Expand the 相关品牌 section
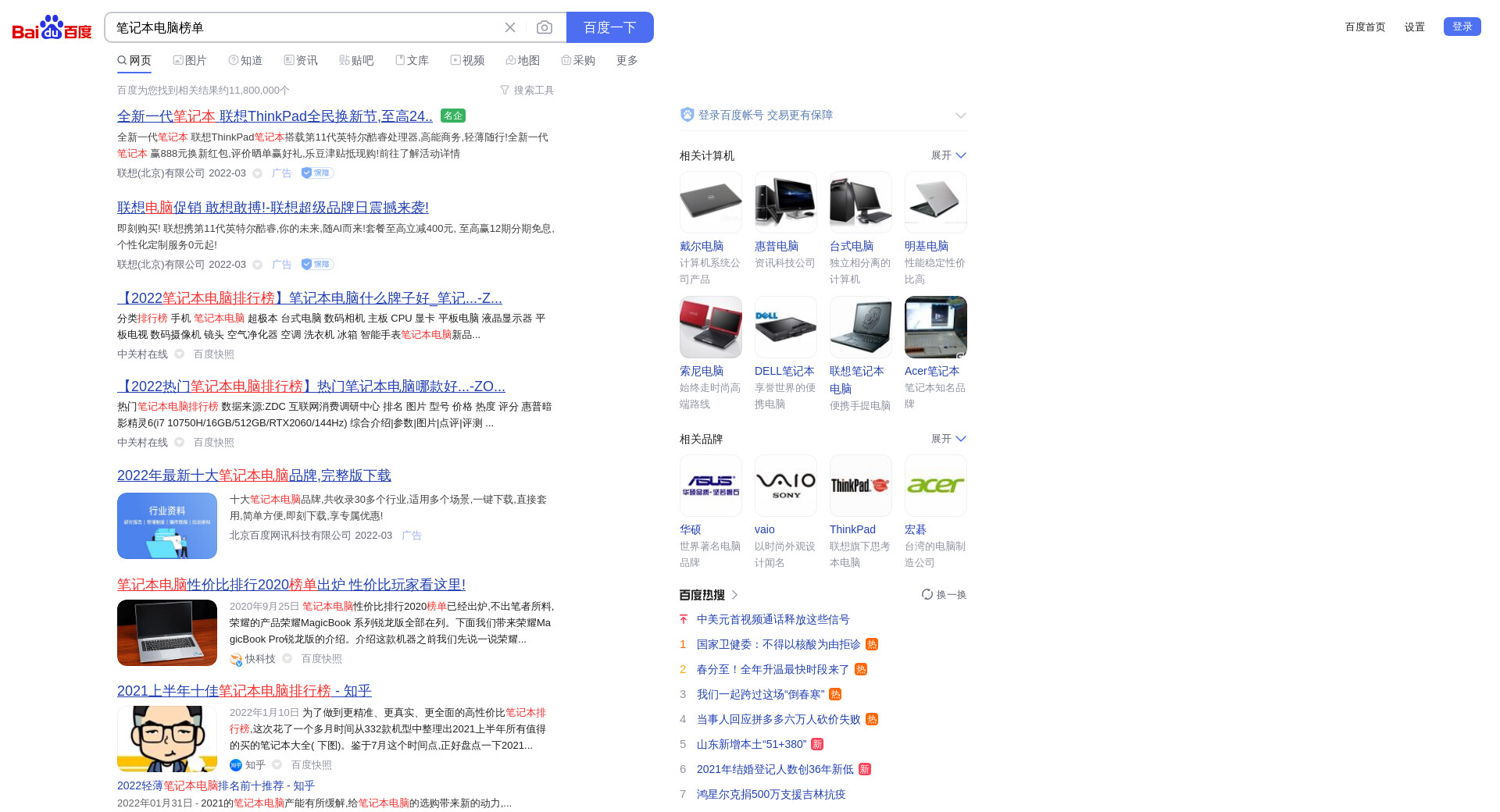1500x812 pixels. pyautogui.click(x=948, y=439)
